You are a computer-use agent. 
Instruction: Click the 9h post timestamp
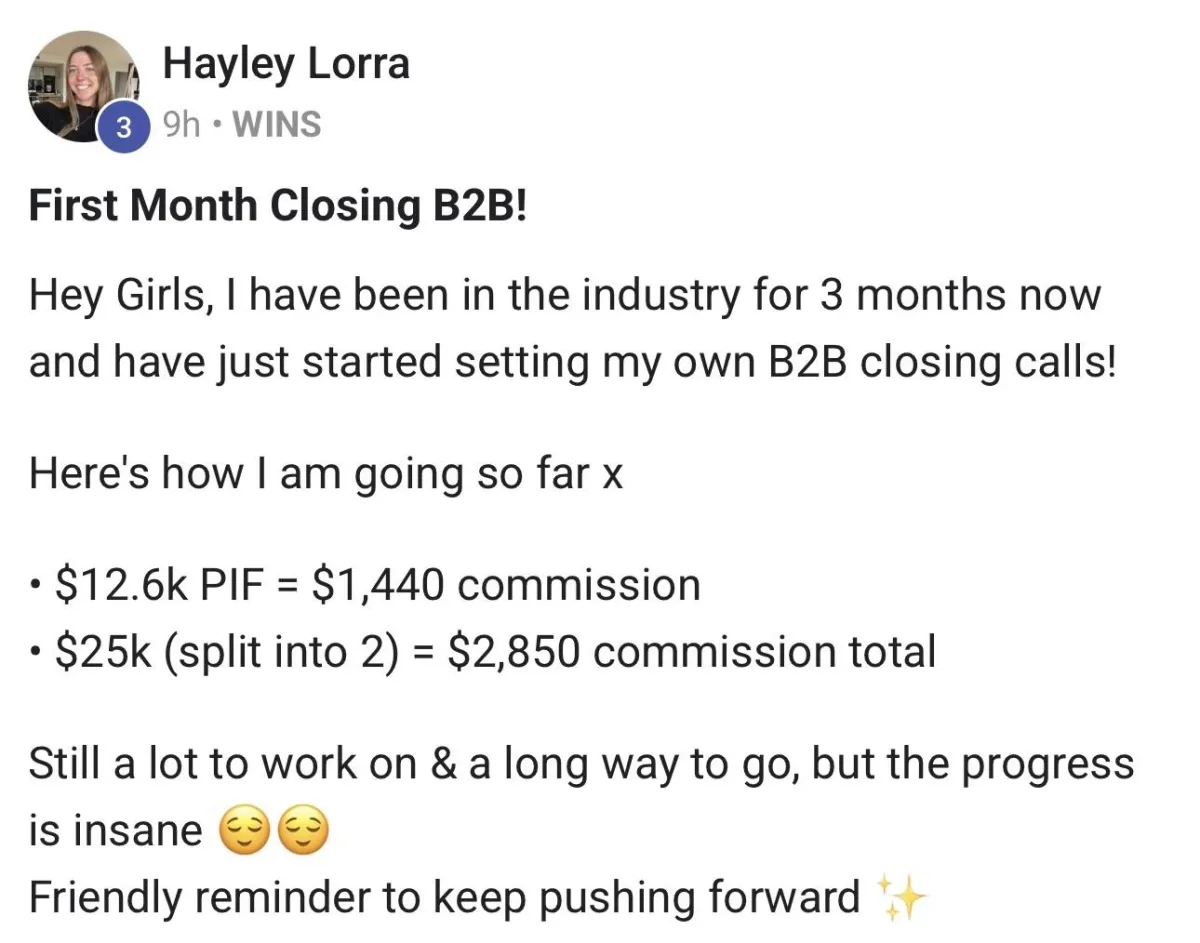181,126
